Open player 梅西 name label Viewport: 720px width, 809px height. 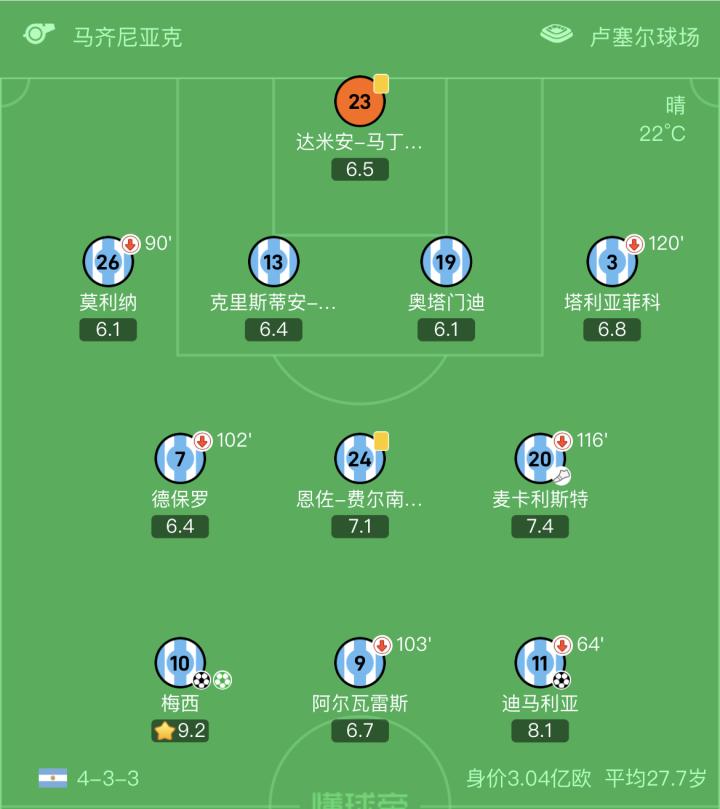click(180, 703)
